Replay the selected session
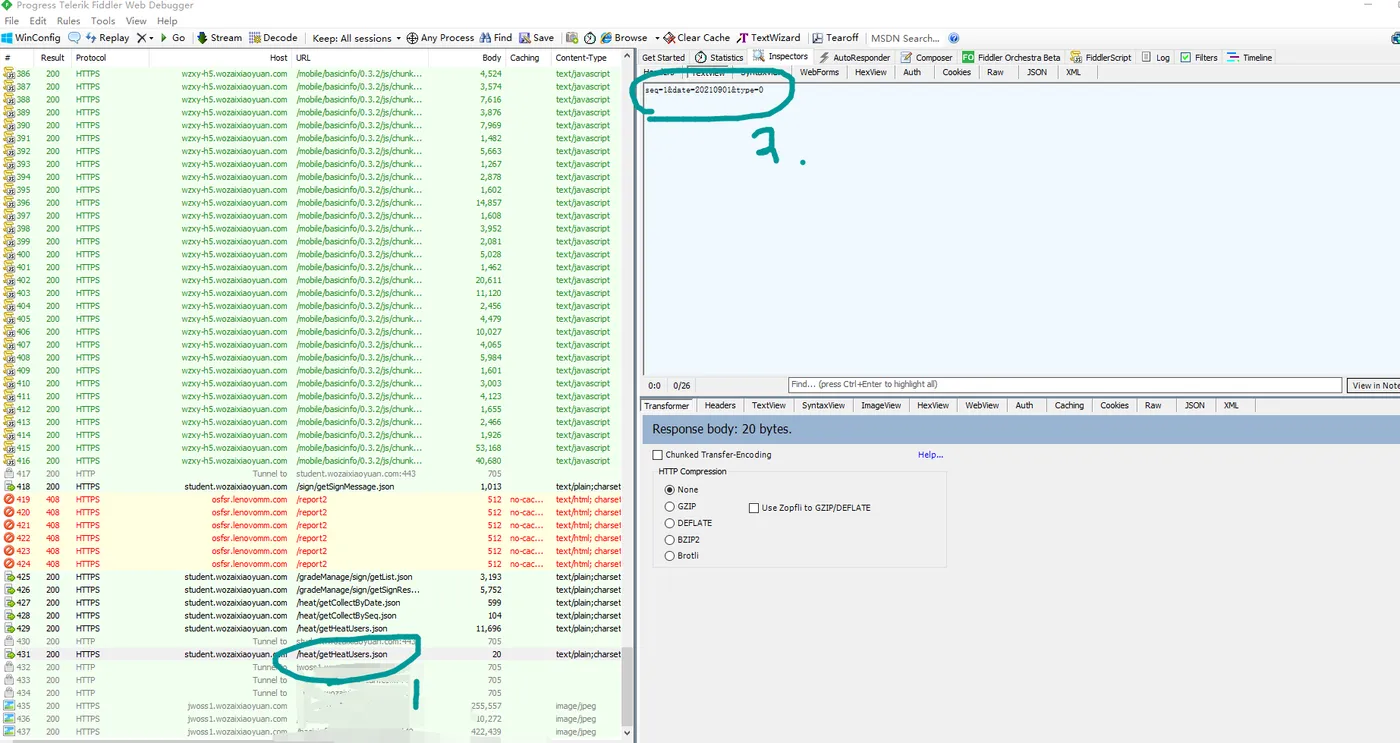The width and height of the screenshot is (1400, 743). 108,38
